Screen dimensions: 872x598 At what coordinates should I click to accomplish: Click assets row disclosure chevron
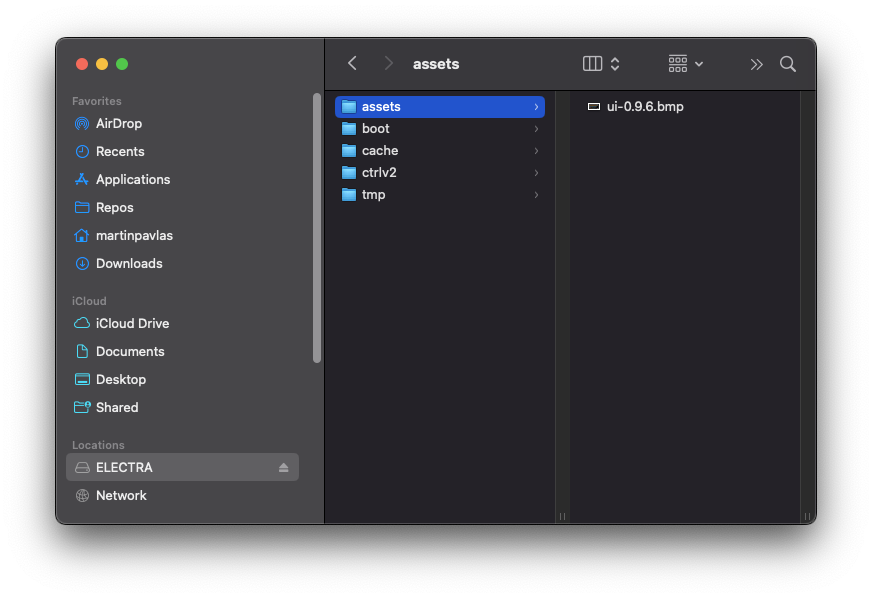coord(536,107)
